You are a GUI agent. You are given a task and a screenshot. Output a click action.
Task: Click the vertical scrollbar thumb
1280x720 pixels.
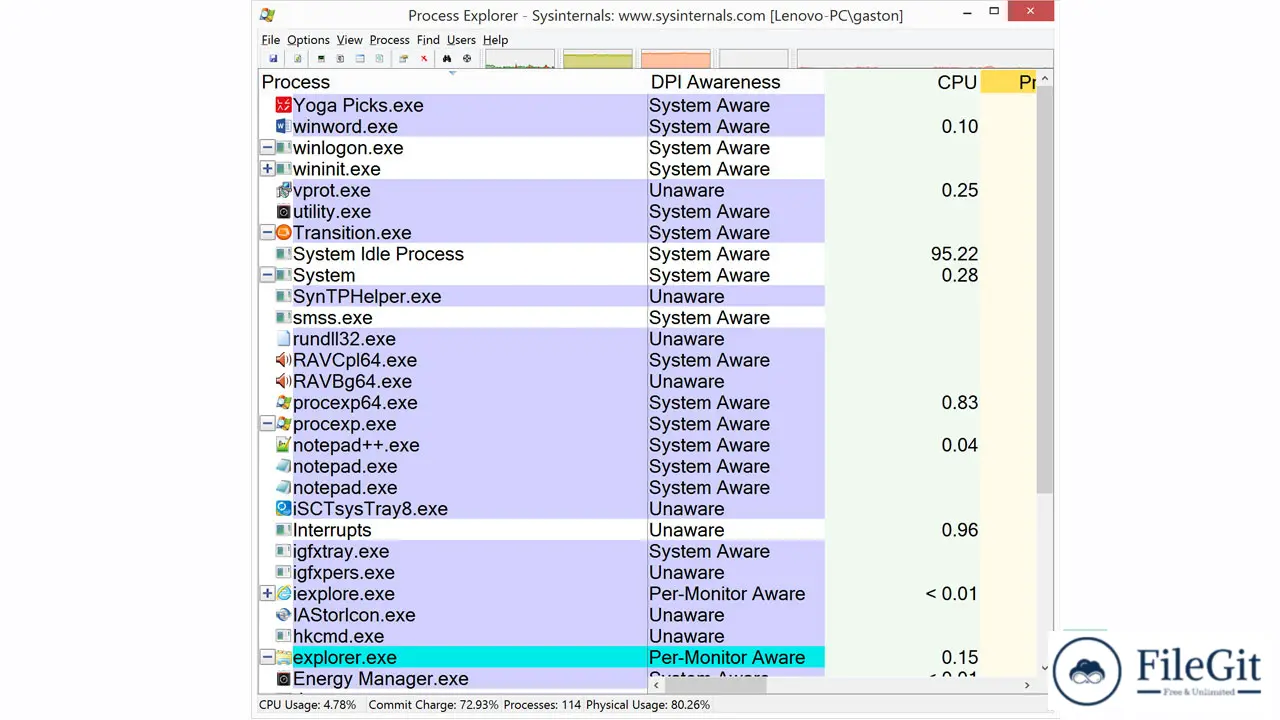[x=1044, y=291]
